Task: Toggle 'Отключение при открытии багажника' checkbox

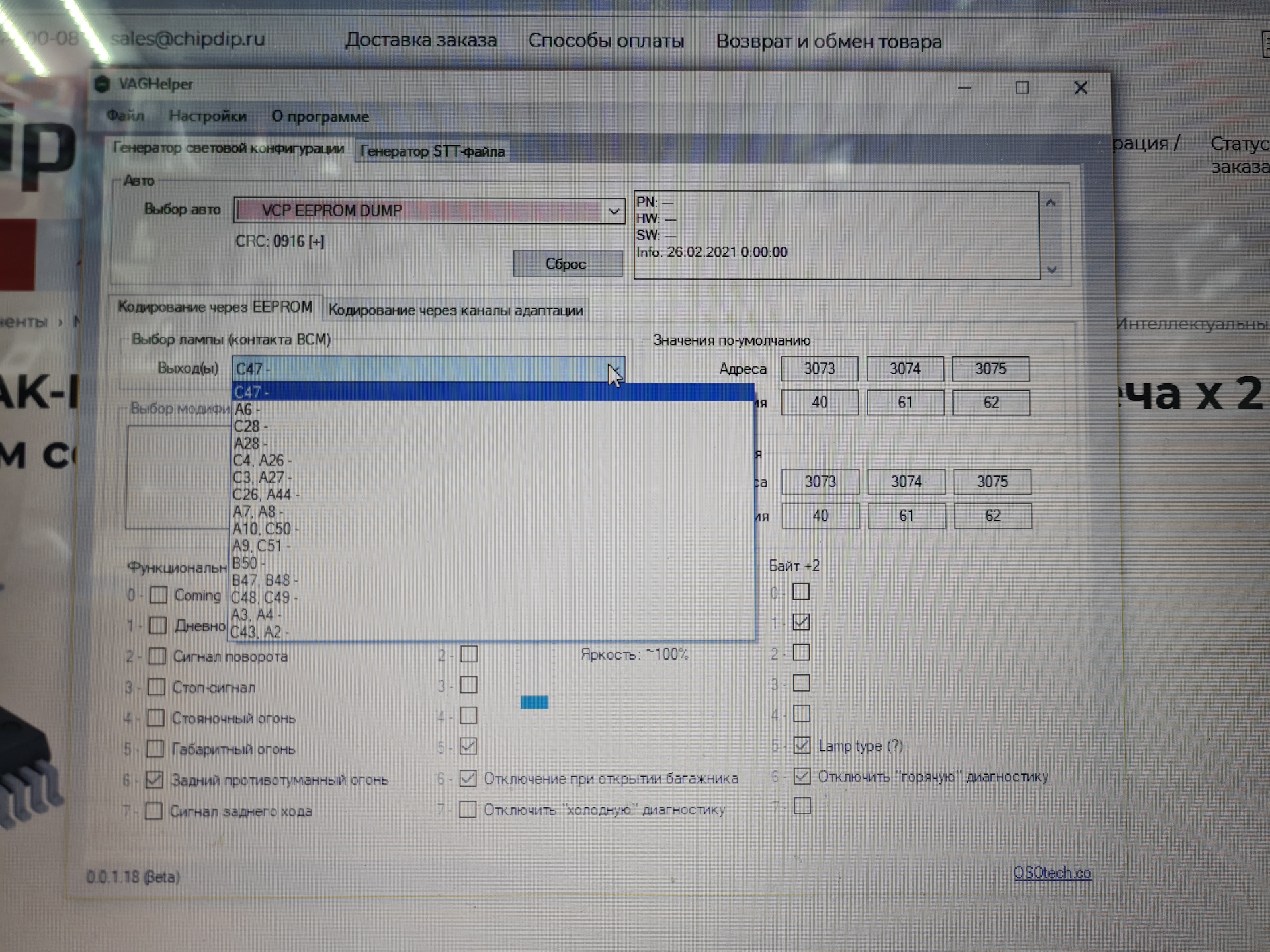Action: tap(468, 778)
